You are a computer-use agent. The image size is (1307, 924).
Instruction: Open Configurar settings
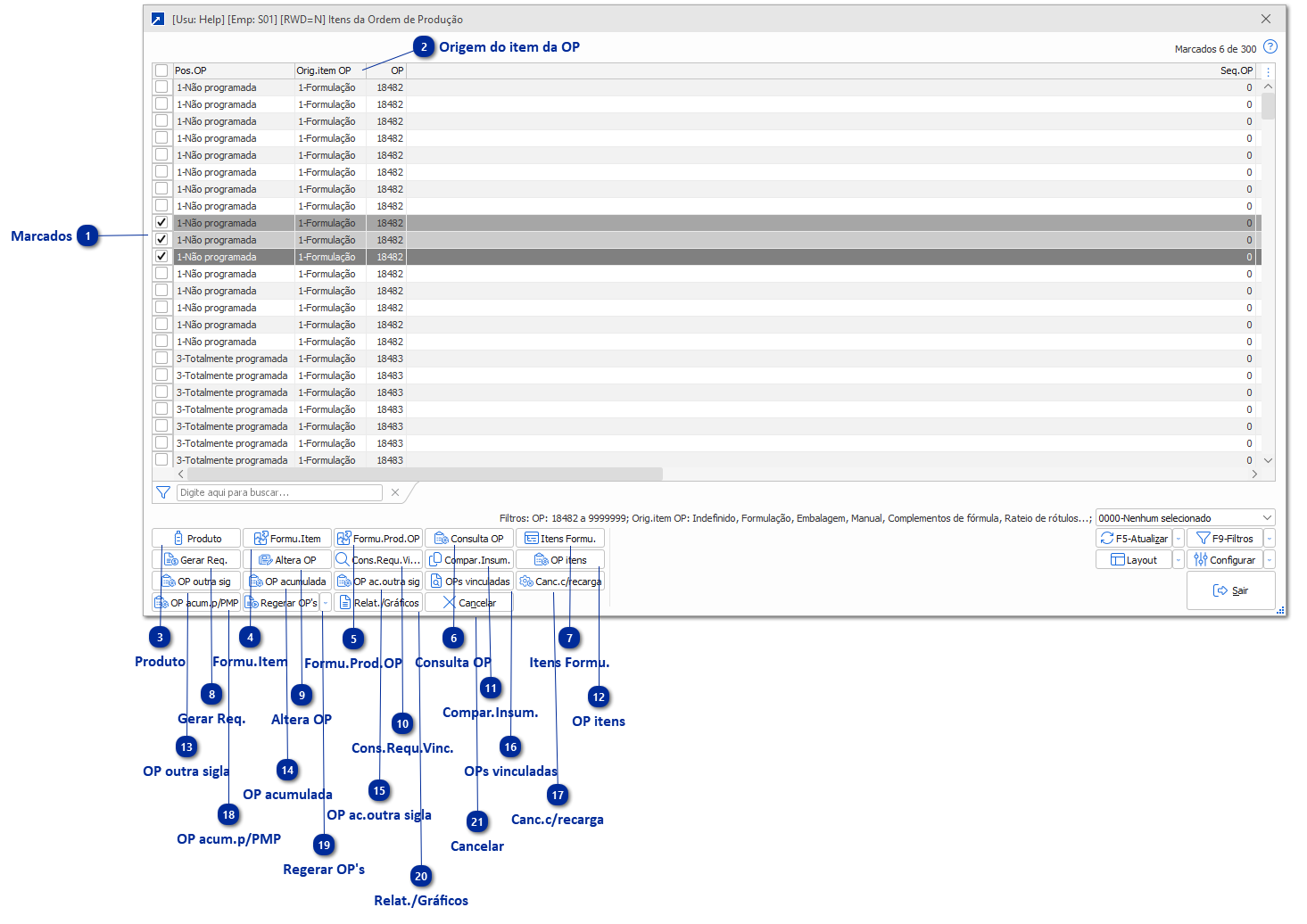(1225, 560)
